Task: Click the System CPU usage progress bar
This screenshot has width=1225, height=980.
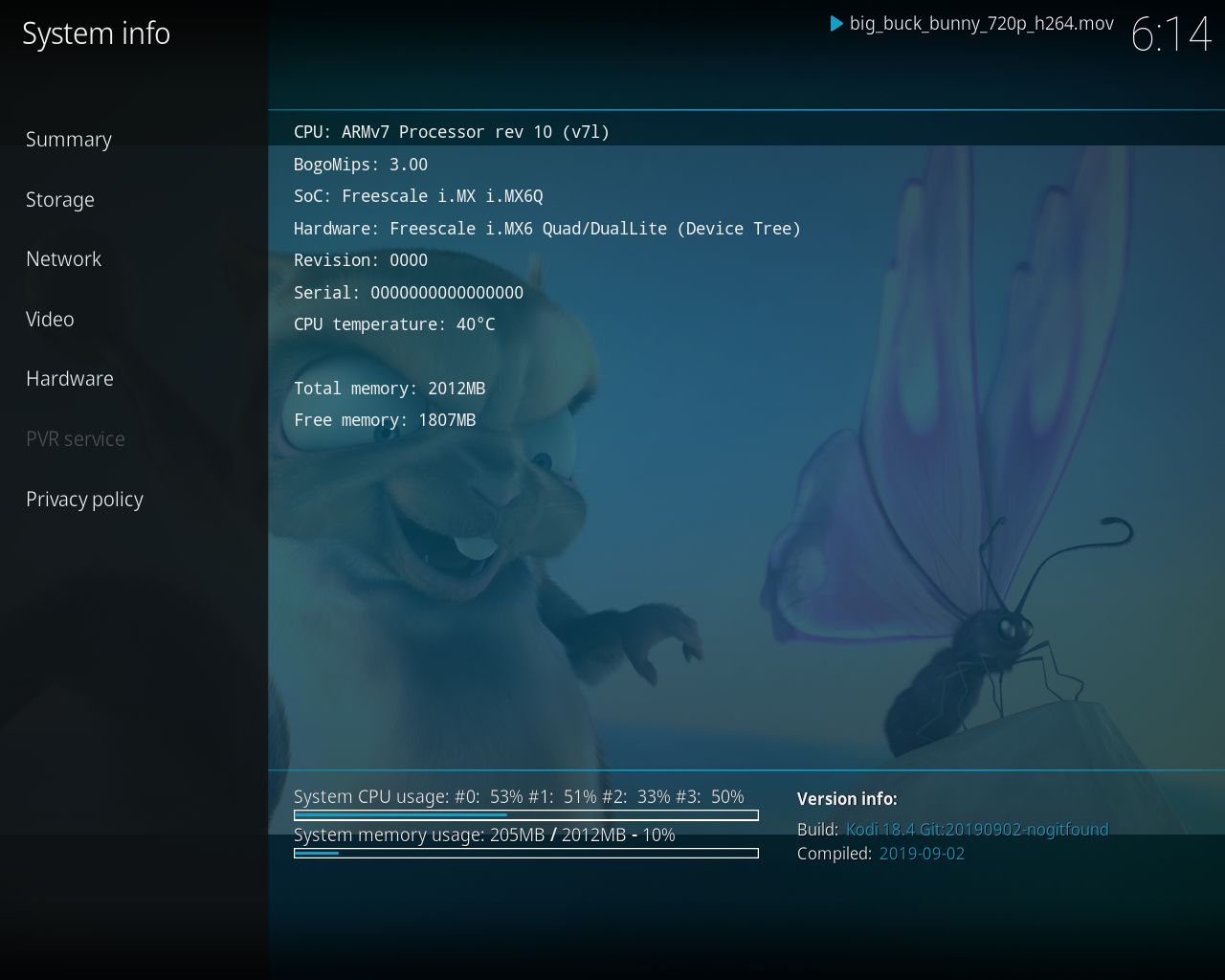Action: [525, 815]
